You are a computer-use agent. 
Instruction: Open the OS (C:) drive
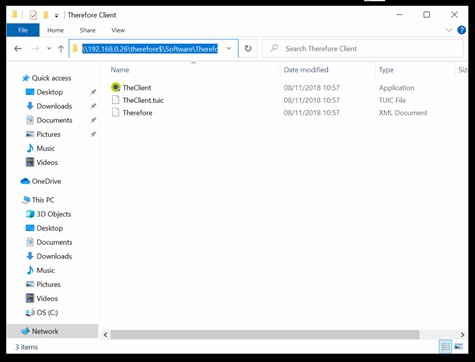pyautogui.click(x=47, y=312)
